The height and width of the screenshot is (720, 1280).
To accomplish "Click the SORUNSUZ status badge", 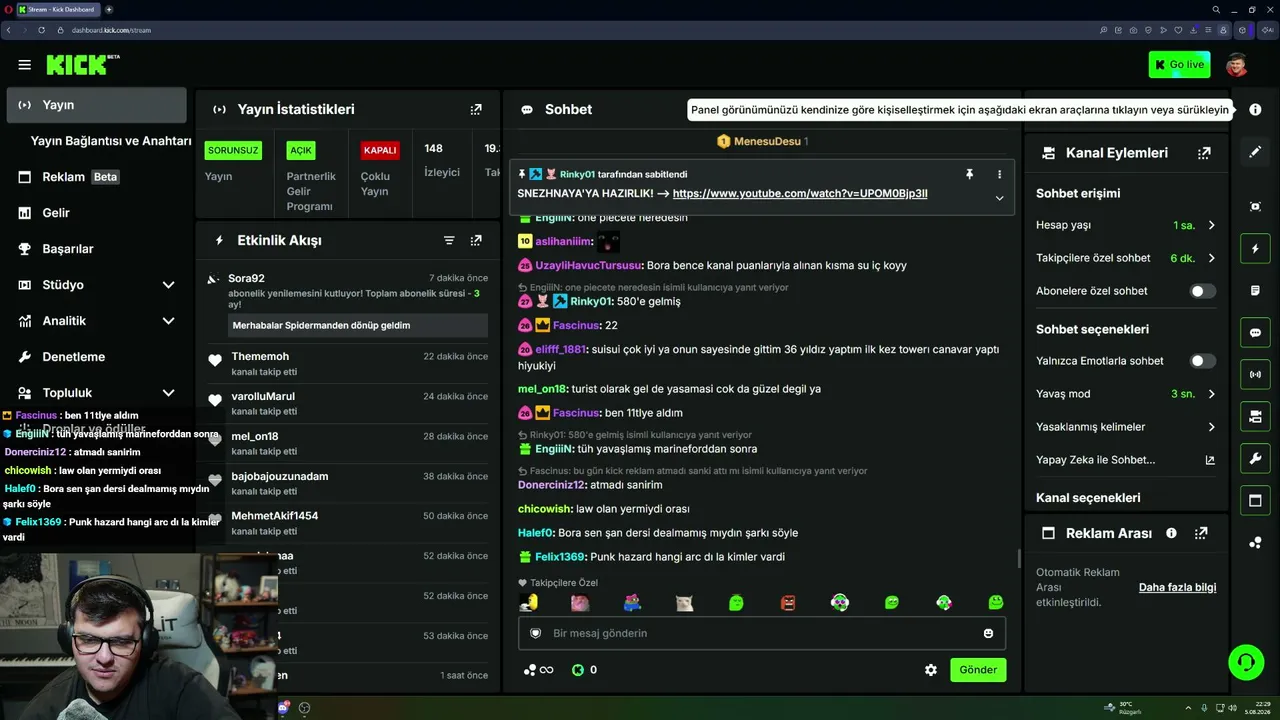I will click(x=233, y=151).
